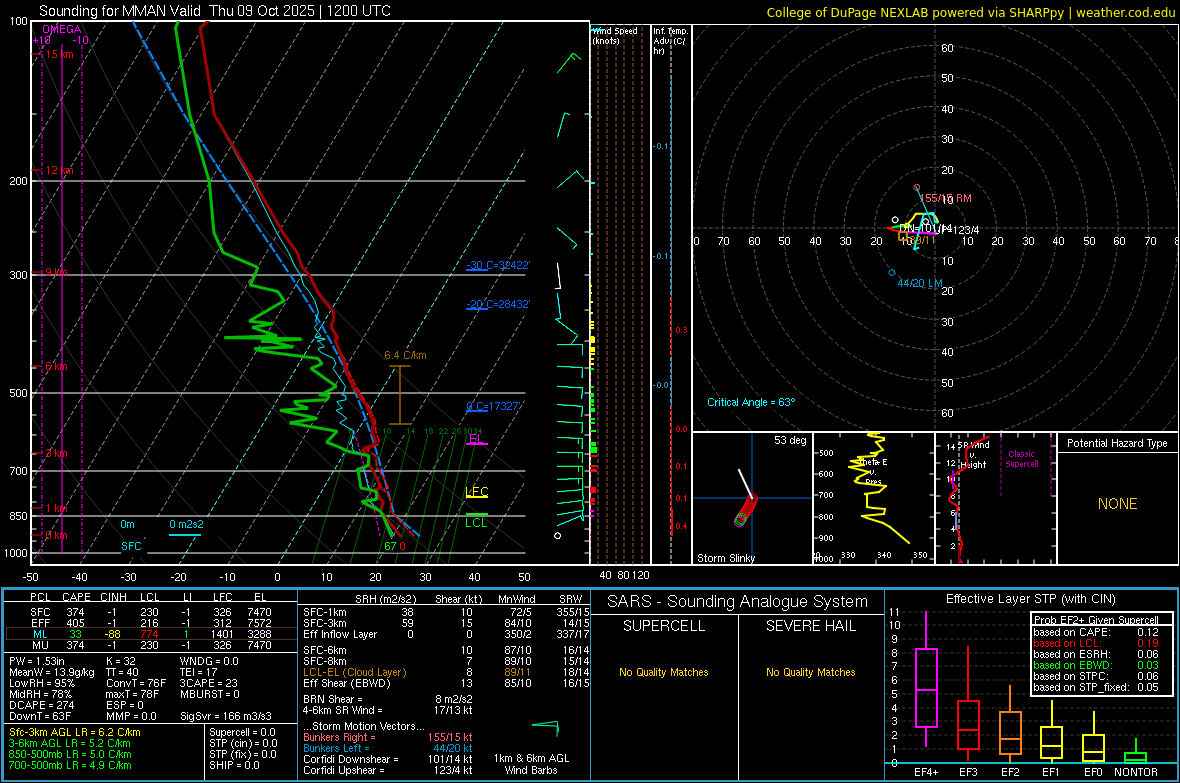The height and width of the screenshot is (783, 1180).
Task: Click the 'Wind Speed (knots)' panel header
Action: click(615, 35)
